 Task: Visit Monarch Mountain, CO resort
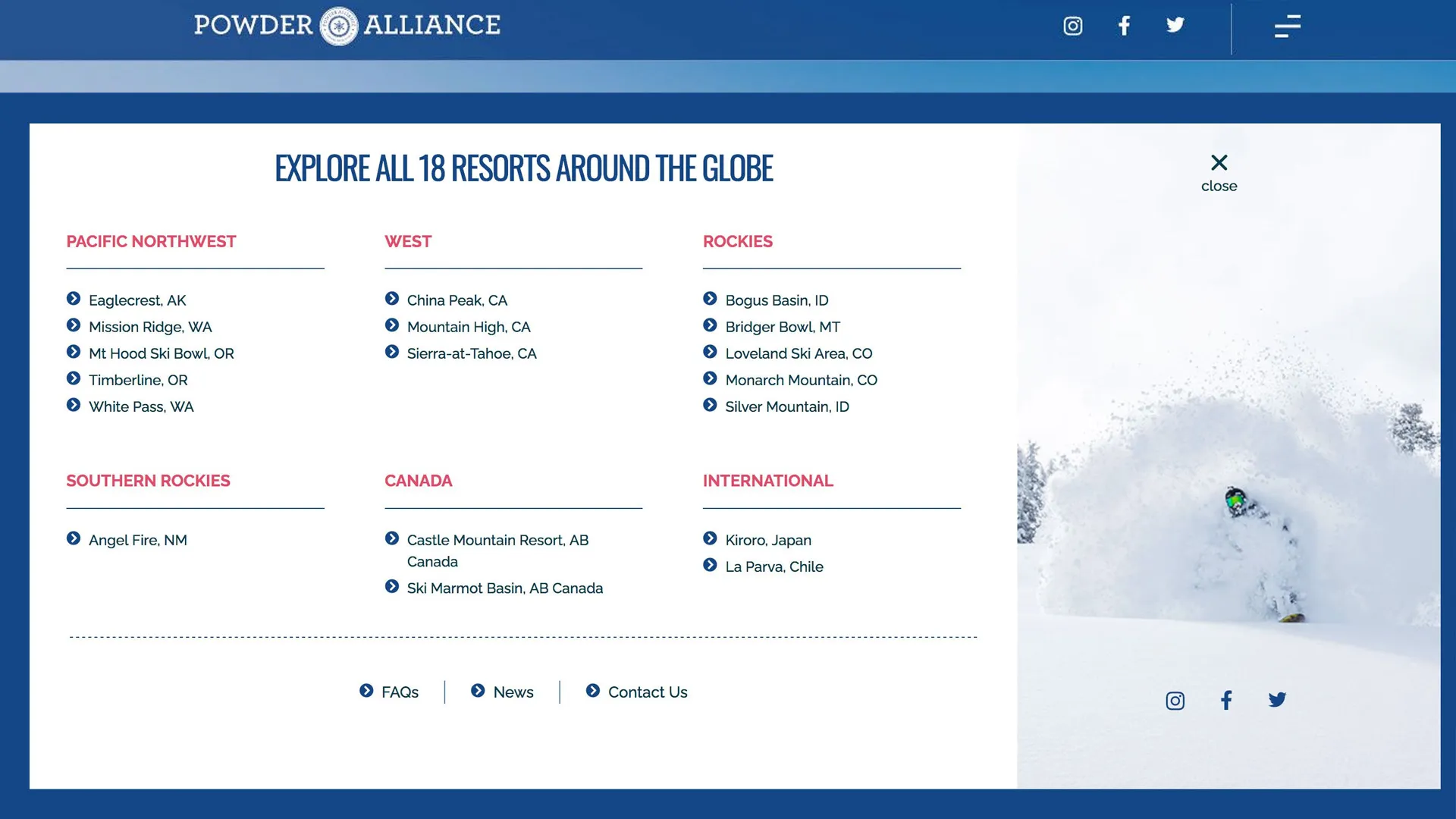(x=801, y=380)
